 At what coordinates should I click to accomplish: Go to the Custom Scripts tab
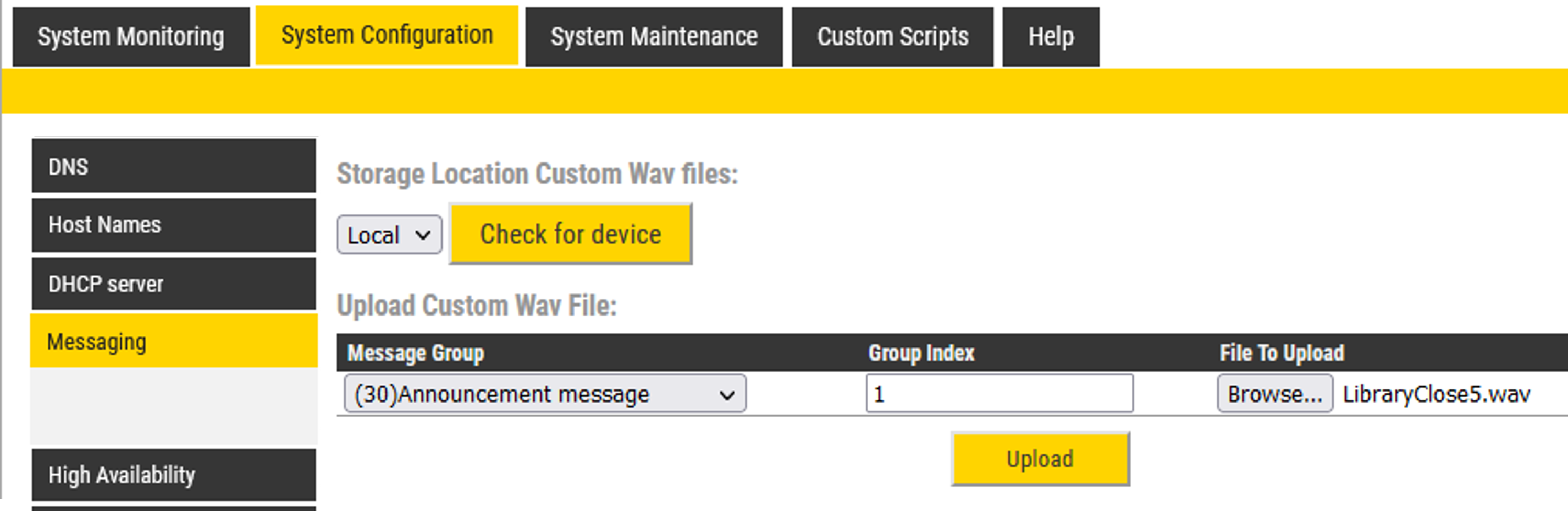coord(892,37)
